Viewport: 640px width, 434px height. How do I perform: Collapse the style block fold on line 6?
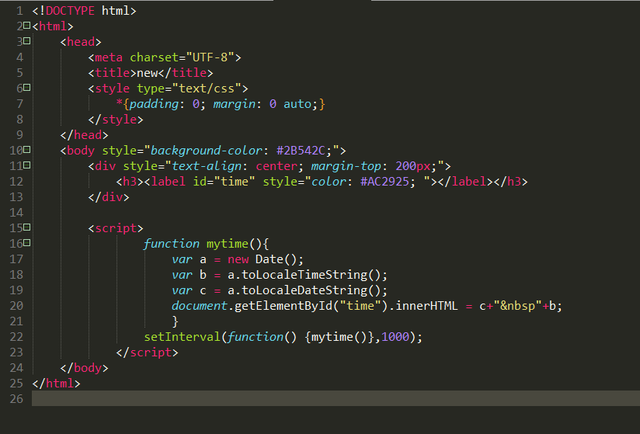(x=27, y=87)
